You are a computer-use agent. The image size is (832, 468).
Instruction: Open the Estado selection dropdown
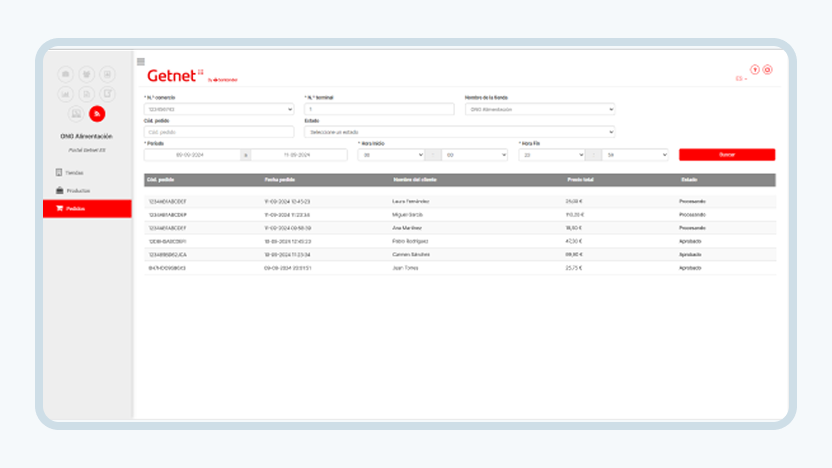coord(460,132)
